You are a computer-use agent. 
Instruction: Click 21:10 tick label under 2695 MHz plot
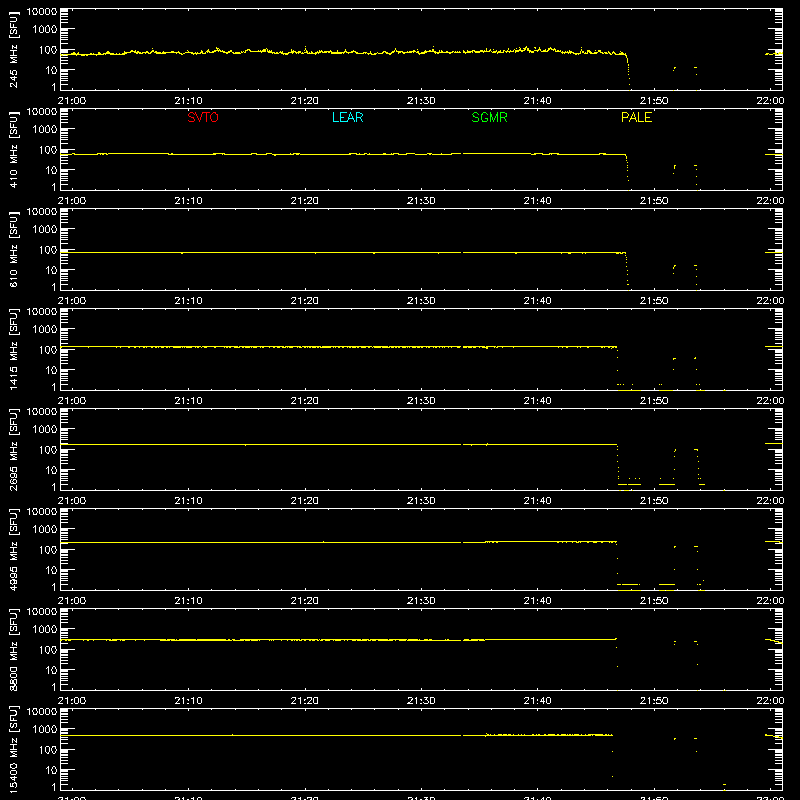188,501
